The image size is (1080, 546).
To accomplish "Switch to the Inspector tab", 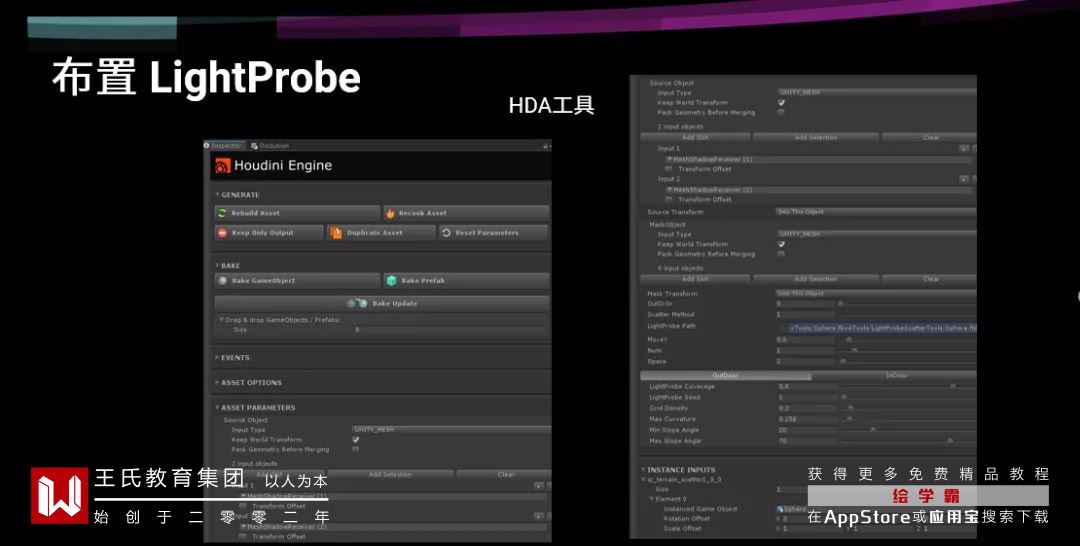I will pos(224,145).
